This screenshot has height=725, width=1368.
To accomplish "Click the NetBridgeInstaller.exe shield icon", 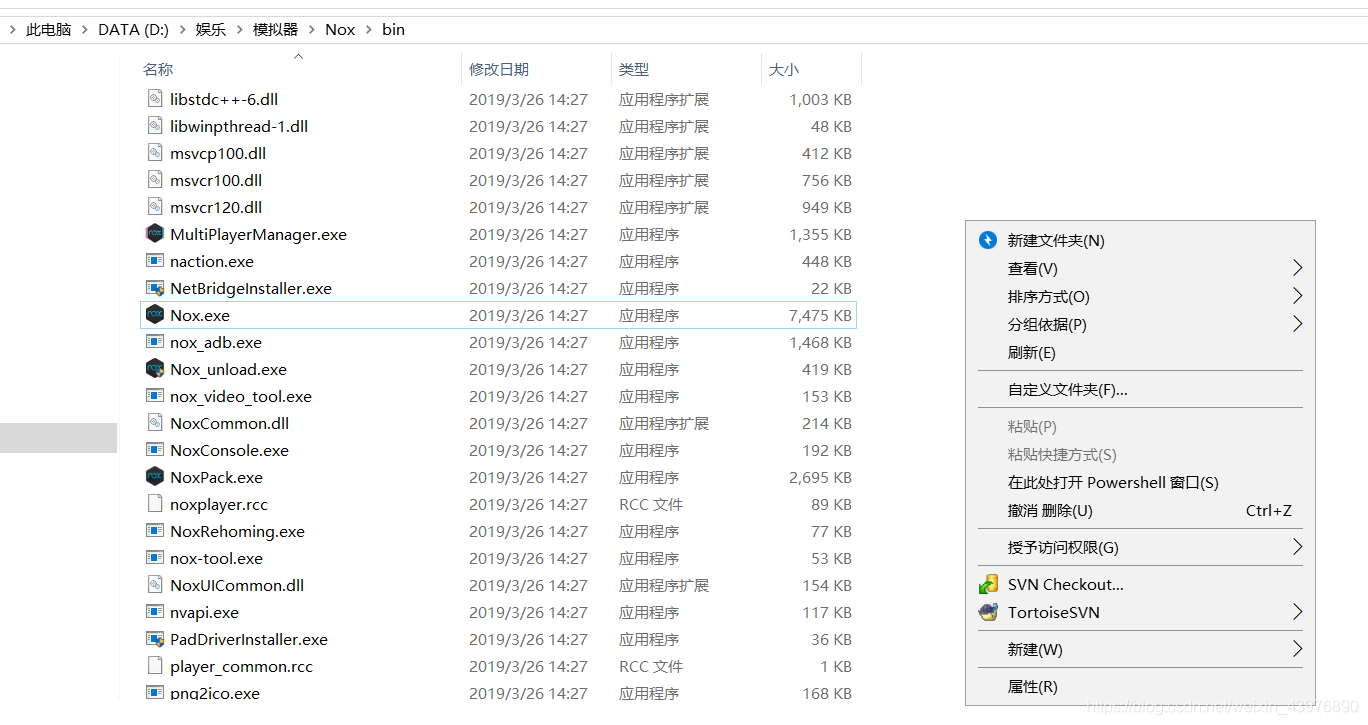I will pyautogui.click(x=155, y=288).
